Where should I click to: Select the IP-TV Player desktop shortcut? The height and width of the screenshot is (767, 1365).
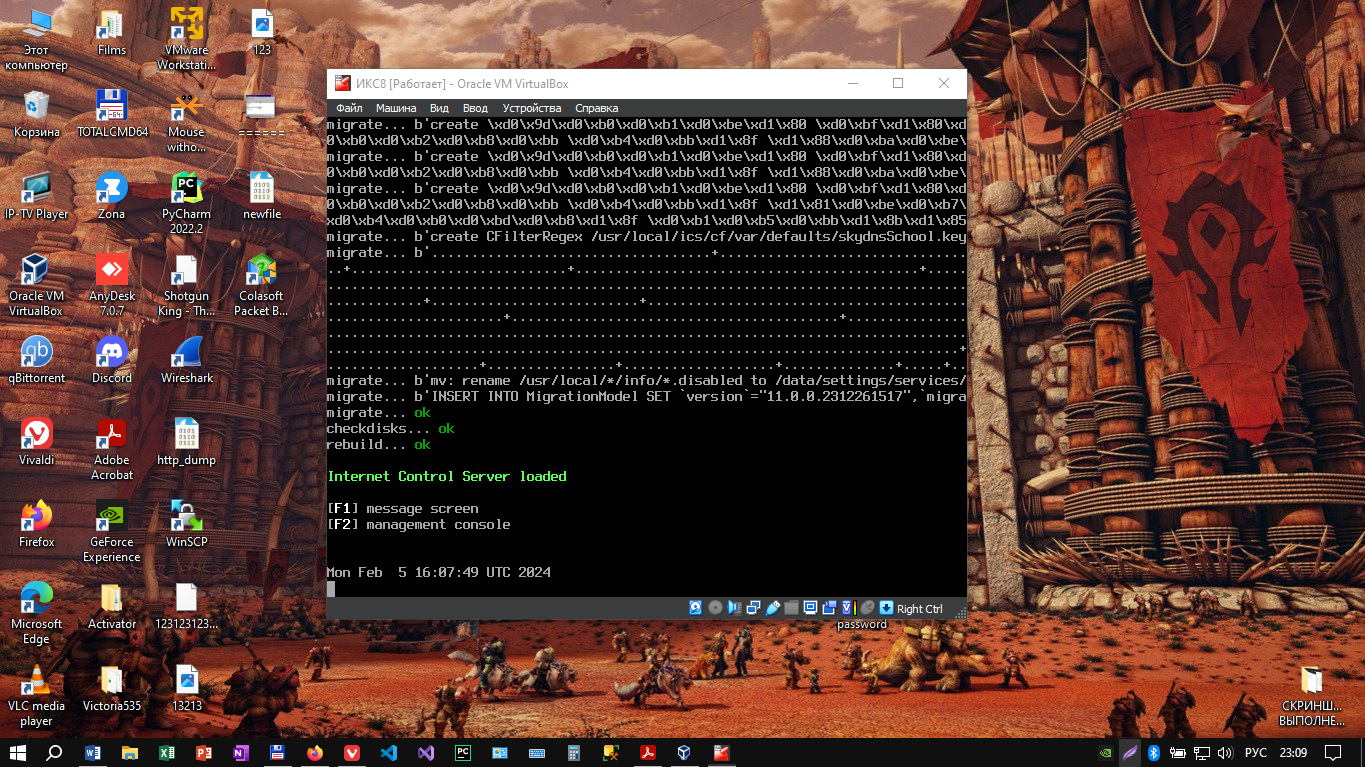(x=36, y=196)
